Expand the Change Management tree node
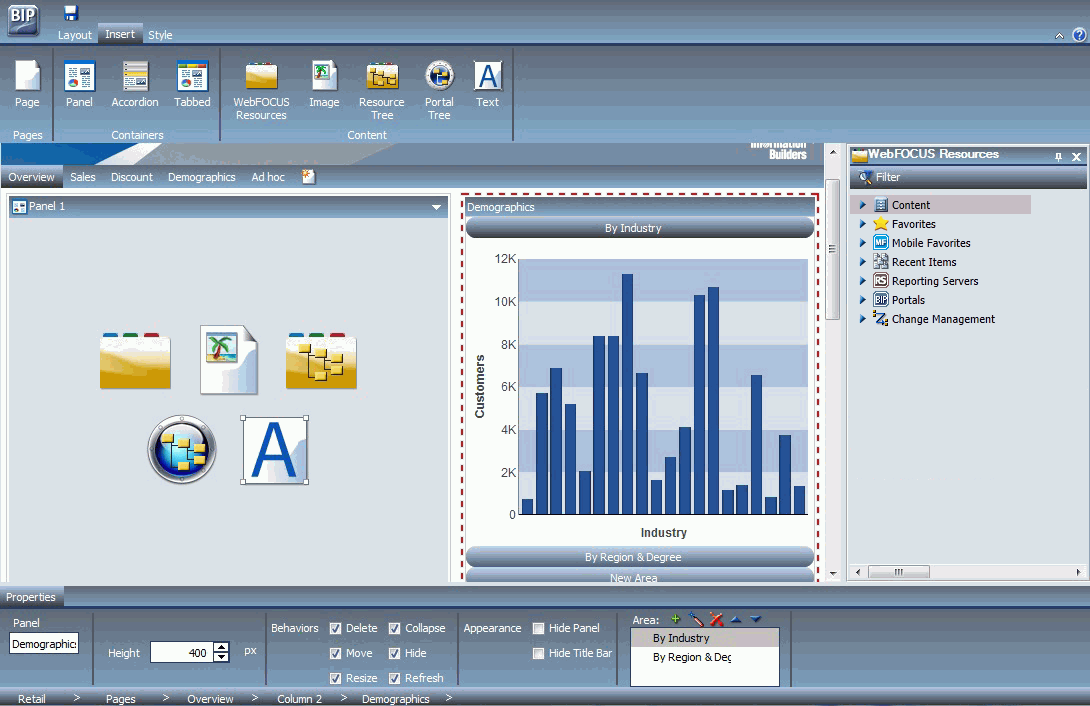1090x706 pixels. [863, 319]
